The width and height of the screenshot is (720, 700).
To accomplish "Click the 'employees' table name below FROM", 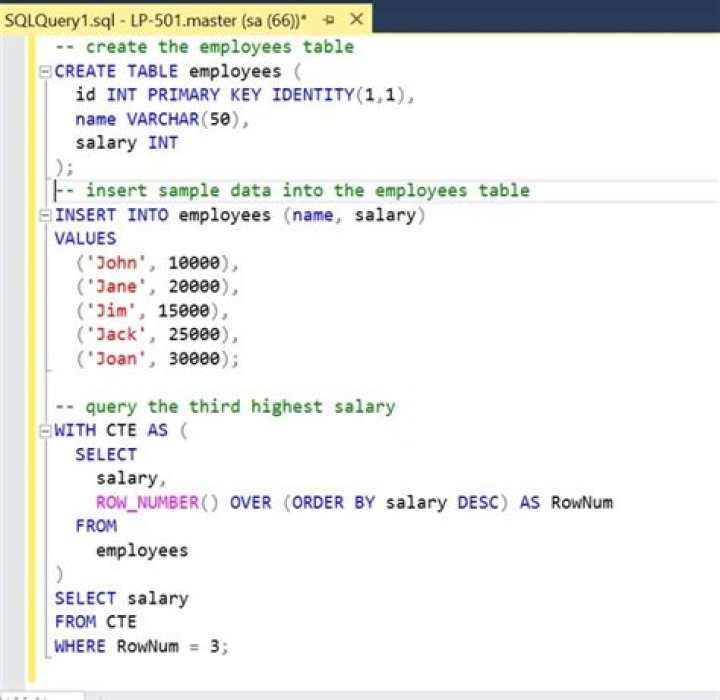I will pyautogui.click(x=142, y=550).
